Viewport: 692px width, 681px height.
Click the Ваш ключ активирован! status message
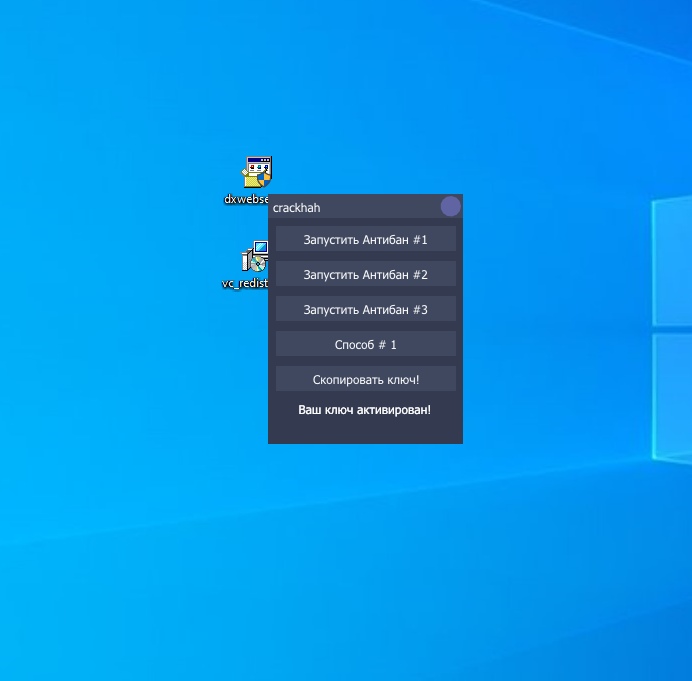coord(365,410)
